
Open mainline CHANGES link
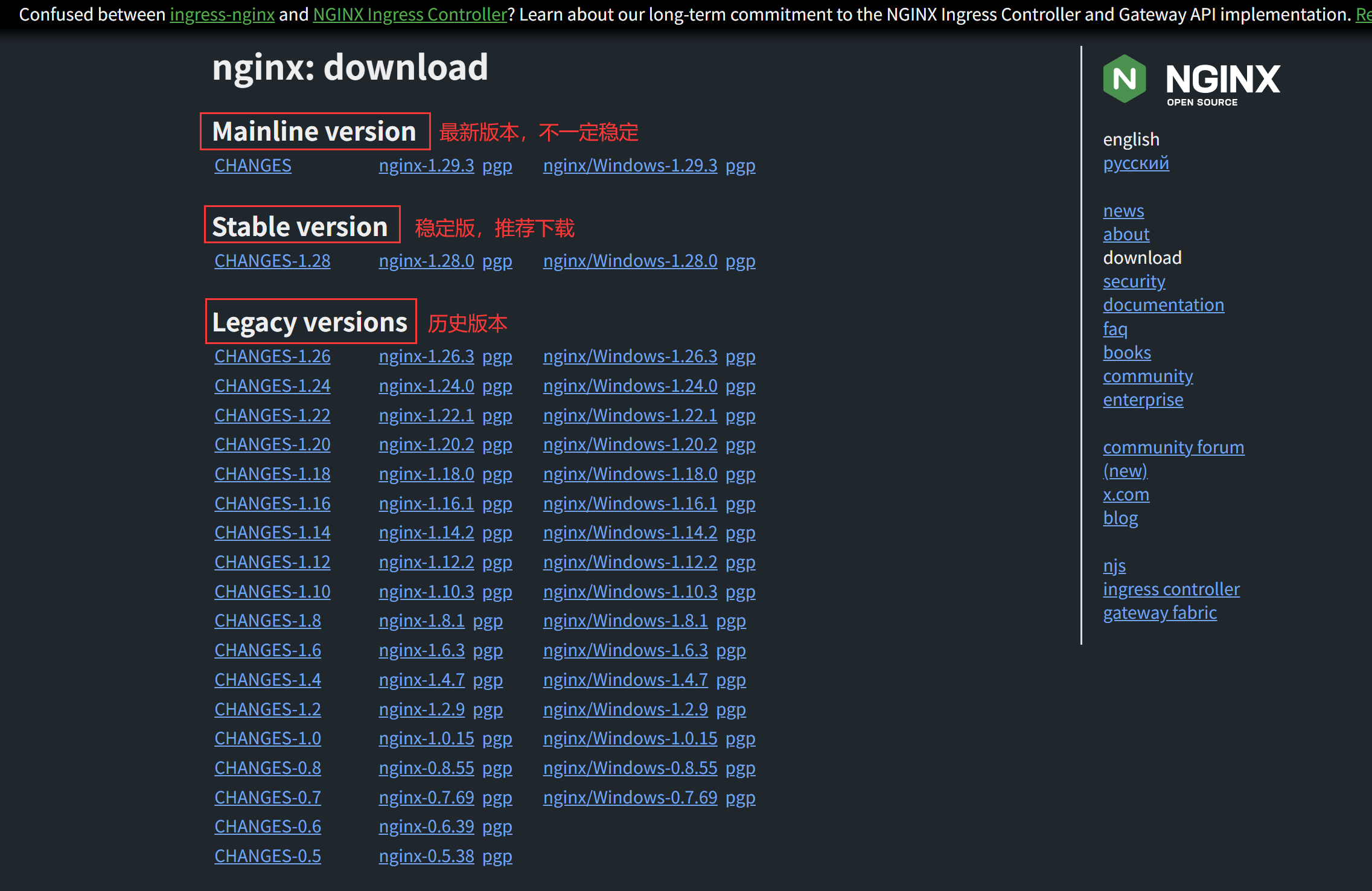click(253, 165)
